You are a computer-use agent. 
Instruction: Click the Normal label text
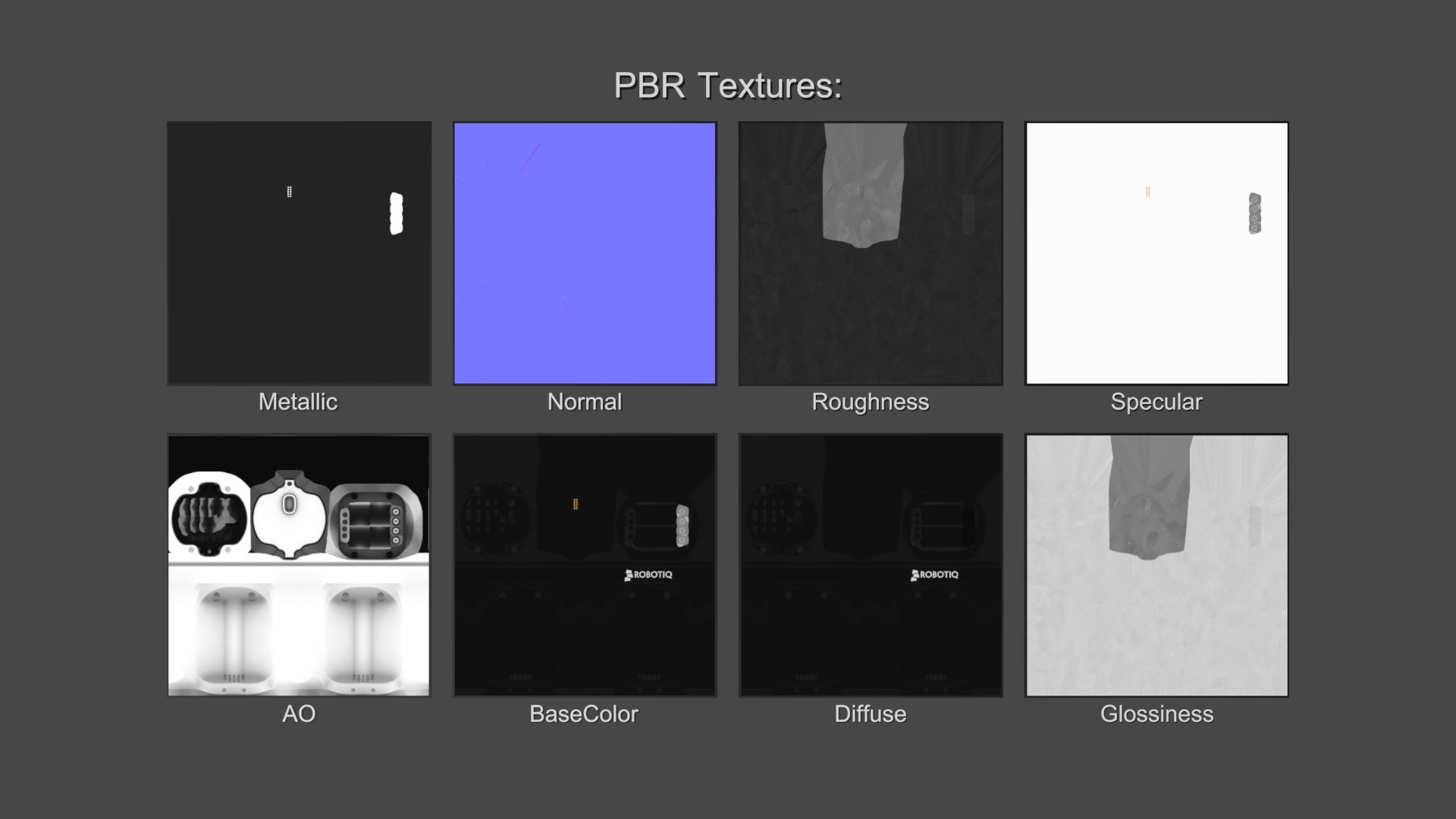pyautogui.click(x=585, y=402)
